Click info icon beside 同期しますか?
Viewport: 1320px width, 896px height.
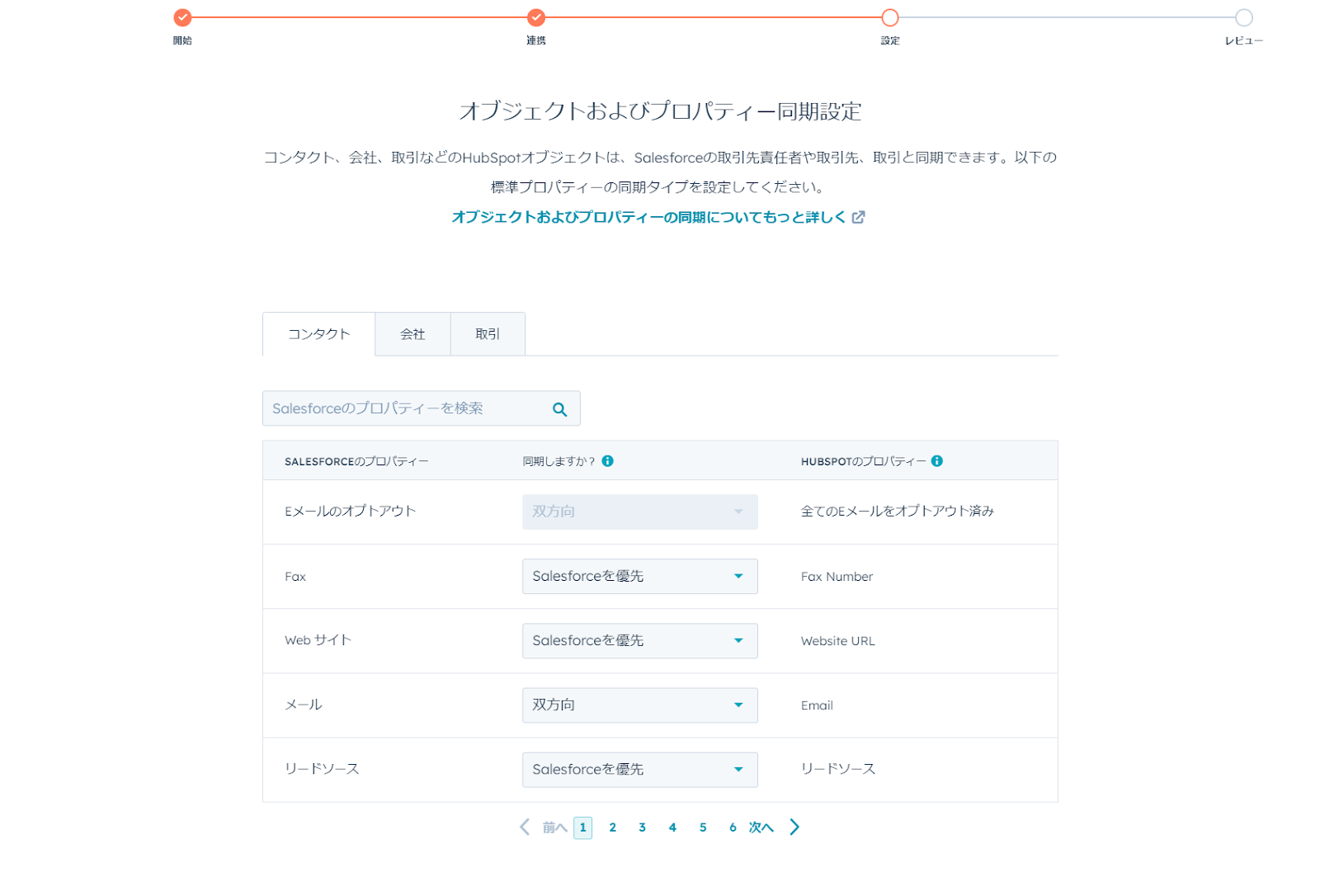point(607,461)
